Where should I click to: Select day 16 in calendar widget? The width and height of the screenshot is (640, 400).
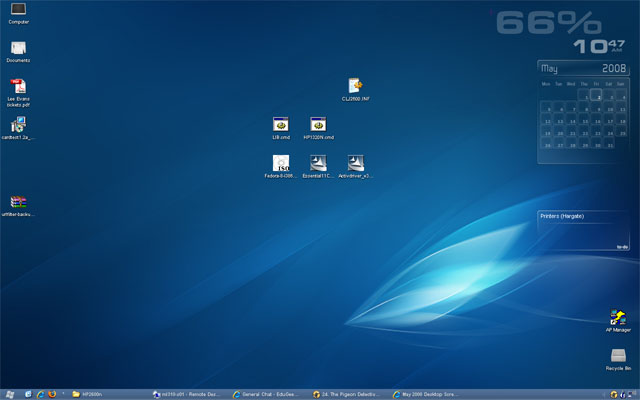[x=596, y=119]
